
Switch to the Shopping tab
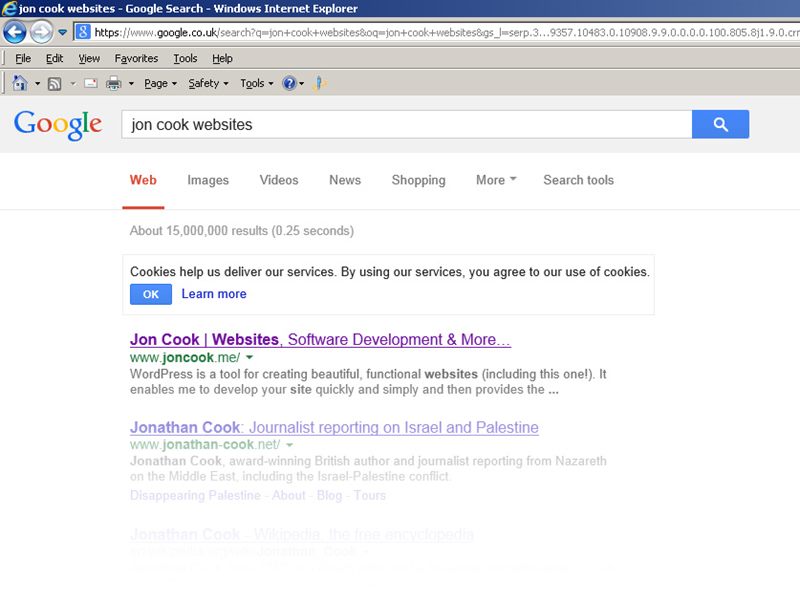418,180
